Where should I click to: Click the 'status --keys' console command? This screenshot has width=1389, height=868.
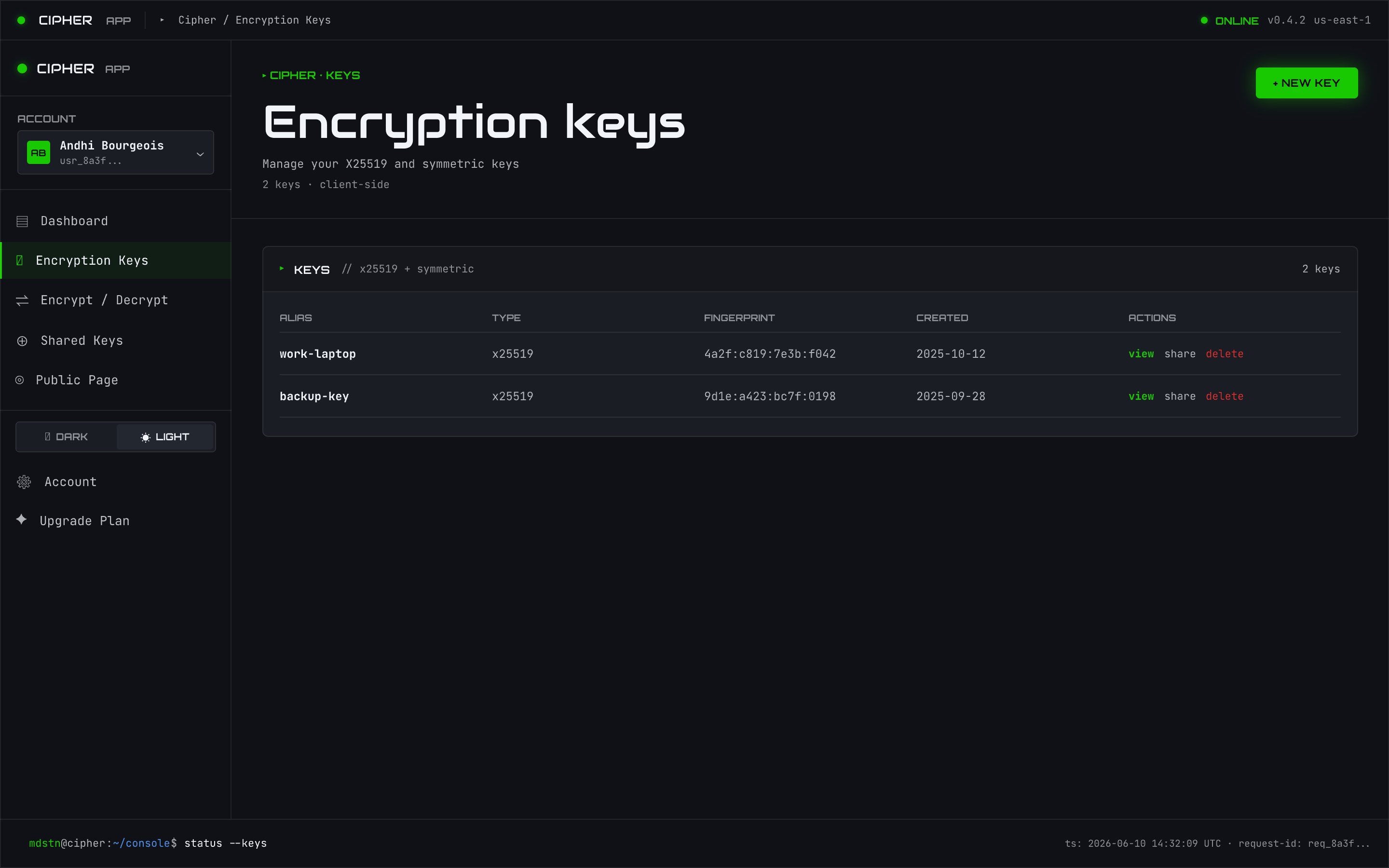coord(226,843)
